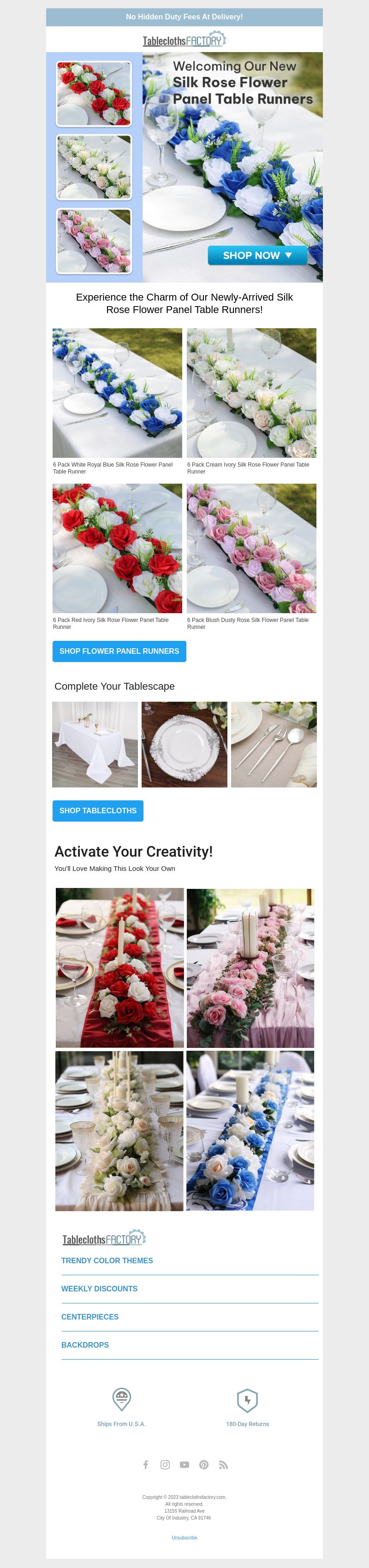The height and width of the screenshot is (1568, 369).
Task: Click the Ships From U.S.A. icon
Action: tap(122, 1399)
